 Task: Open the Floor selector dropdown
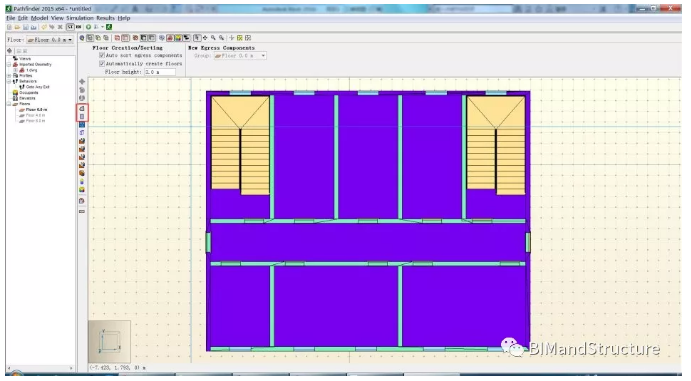pyautogui.click(x=50, y=40)
